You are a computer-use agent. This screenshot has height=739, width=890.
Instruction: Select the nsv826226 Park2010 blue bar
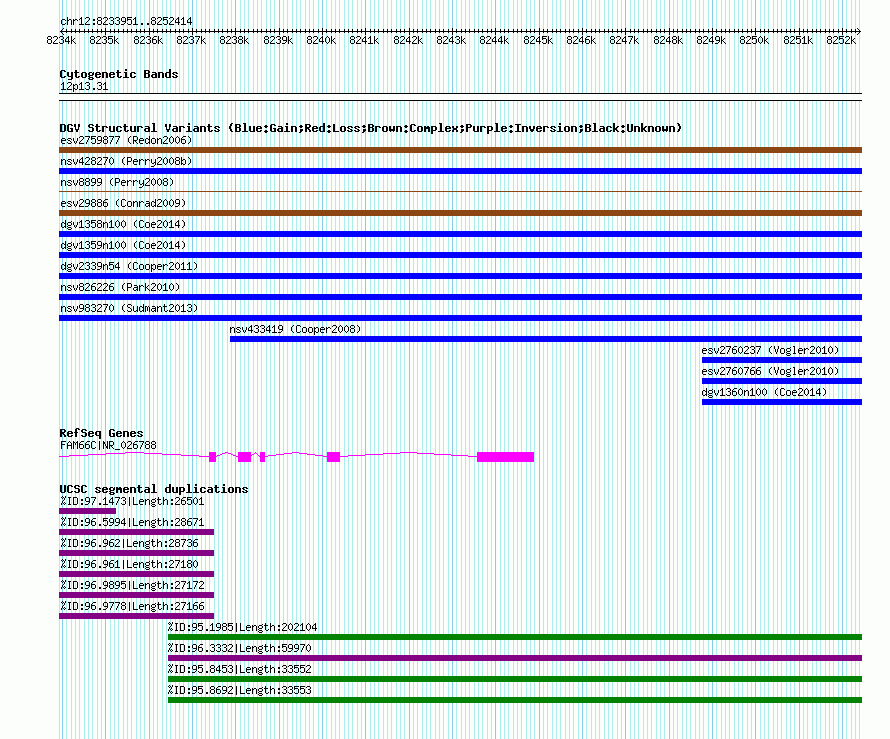click(x=460, y=297)
